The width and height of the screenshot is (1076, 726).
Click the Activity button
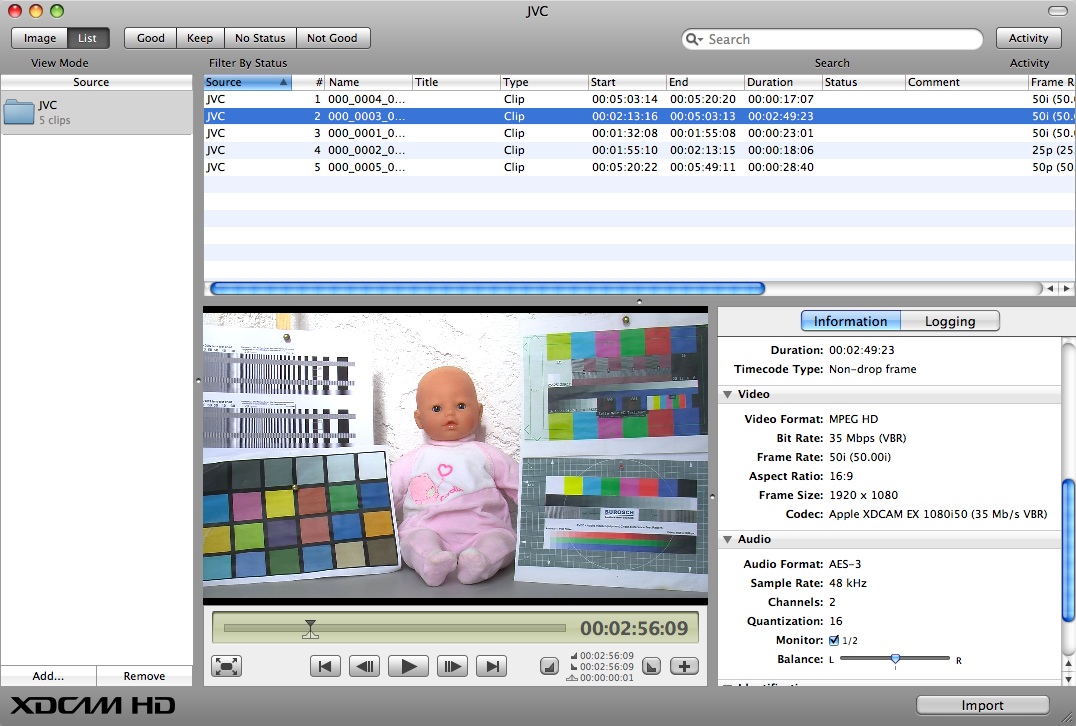coord(1028,38)
